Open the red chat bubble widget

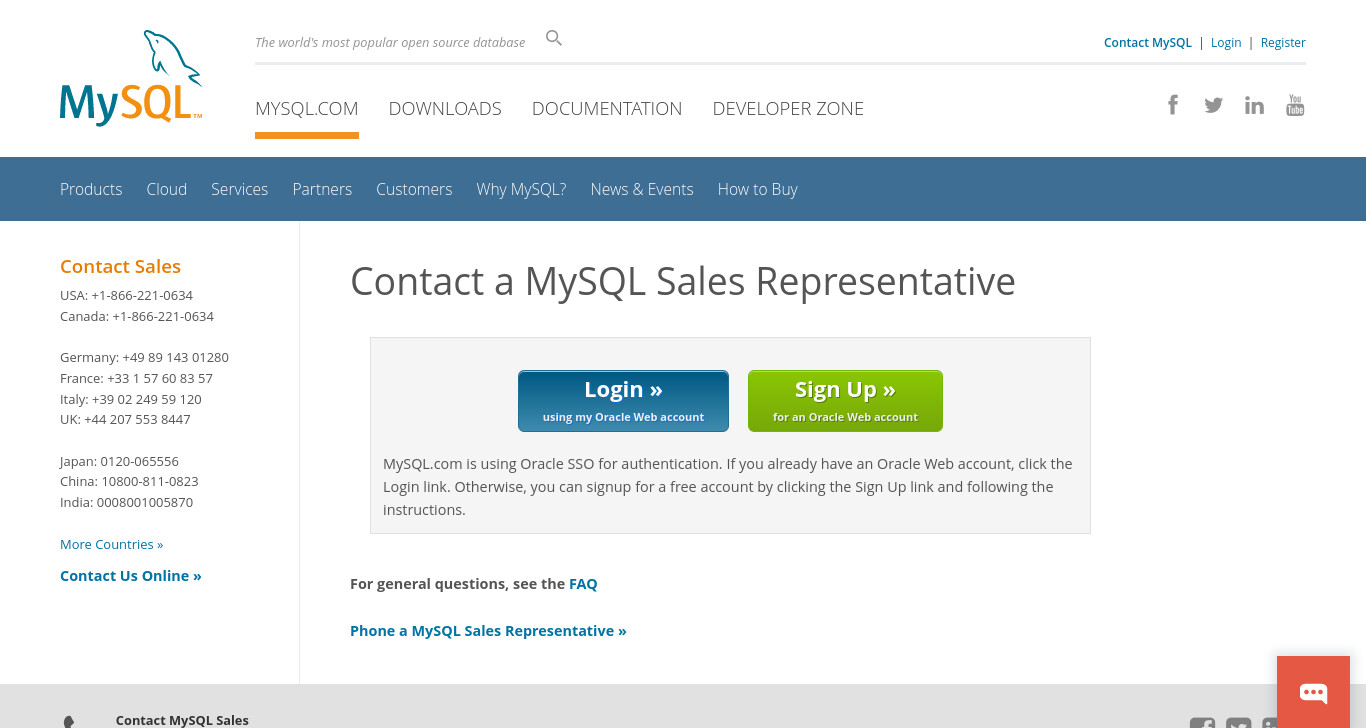tap(1313, 692)
